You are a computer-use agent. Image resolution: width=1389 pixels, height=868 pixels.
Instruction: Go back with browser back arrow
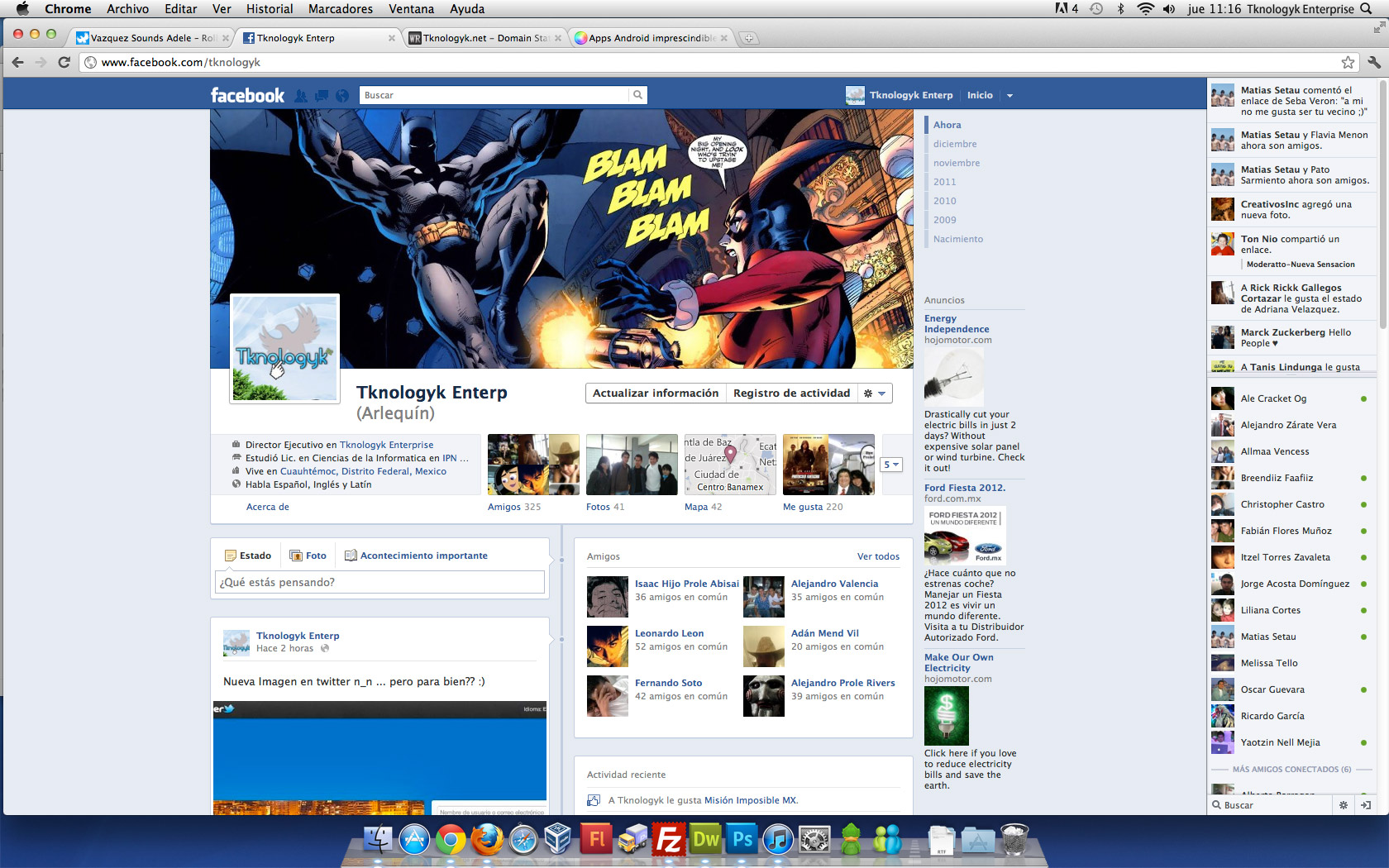pos(18,62)
